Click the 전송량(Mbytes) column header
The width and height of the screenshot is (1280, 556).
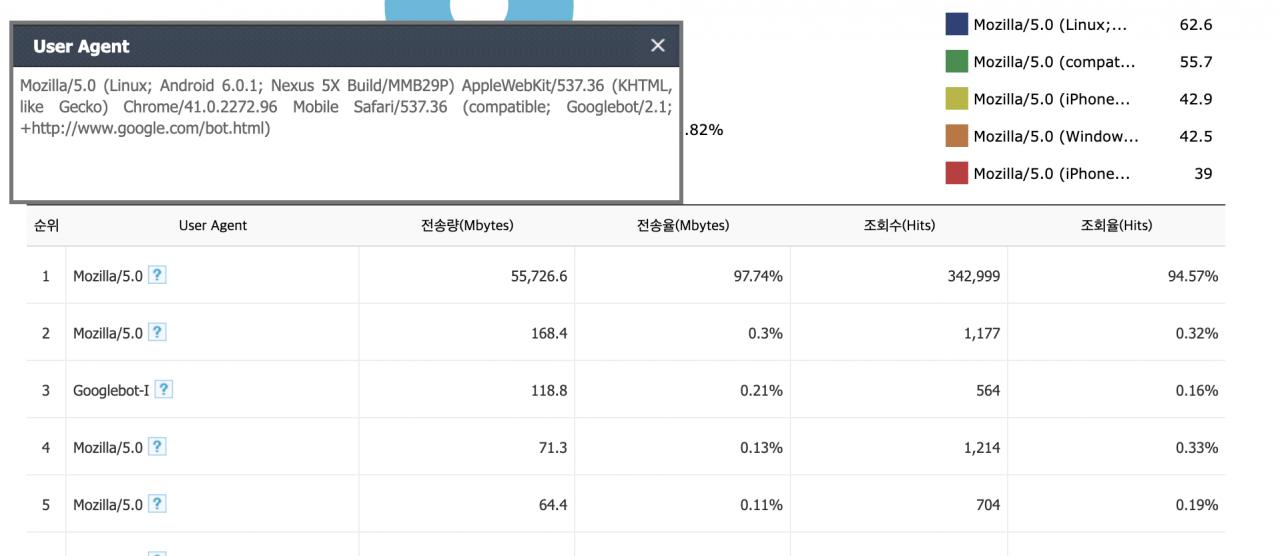[x=467, y=226]
